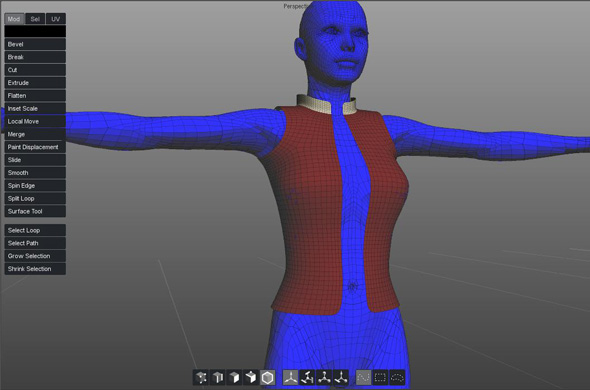Click the Bevel tool button
This screenshot has width=590, height=390.
coord(35,44)
